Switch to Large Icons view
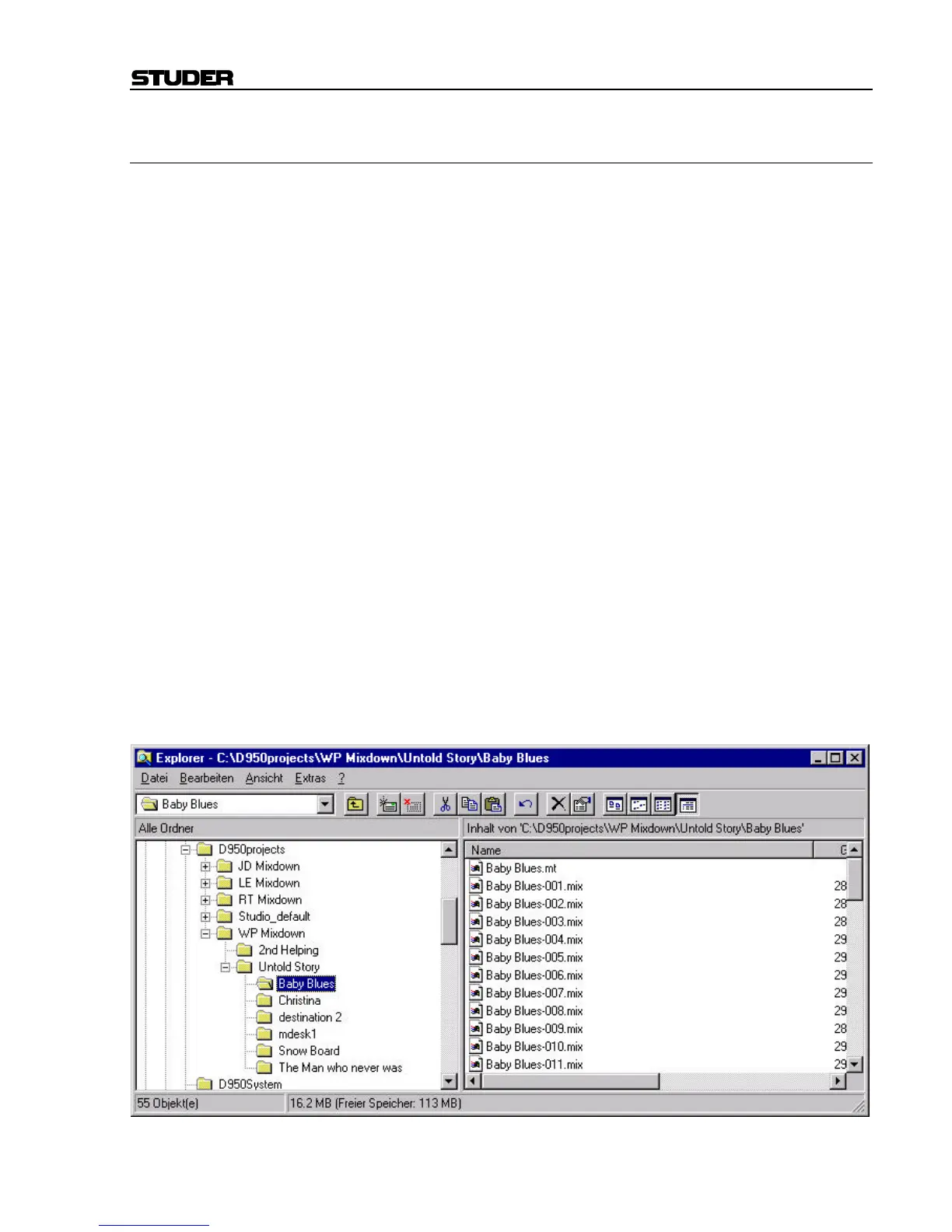952x1232 pixels. point(614,804)
